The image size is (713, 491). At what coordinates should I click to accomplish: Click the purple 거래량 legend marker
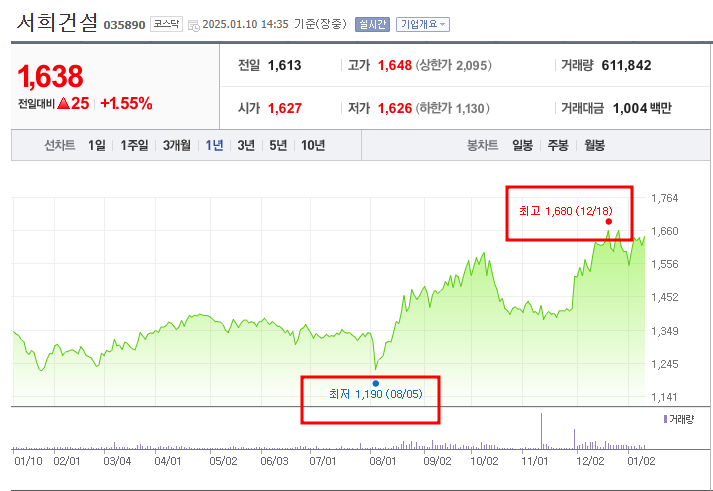[665, 419]
